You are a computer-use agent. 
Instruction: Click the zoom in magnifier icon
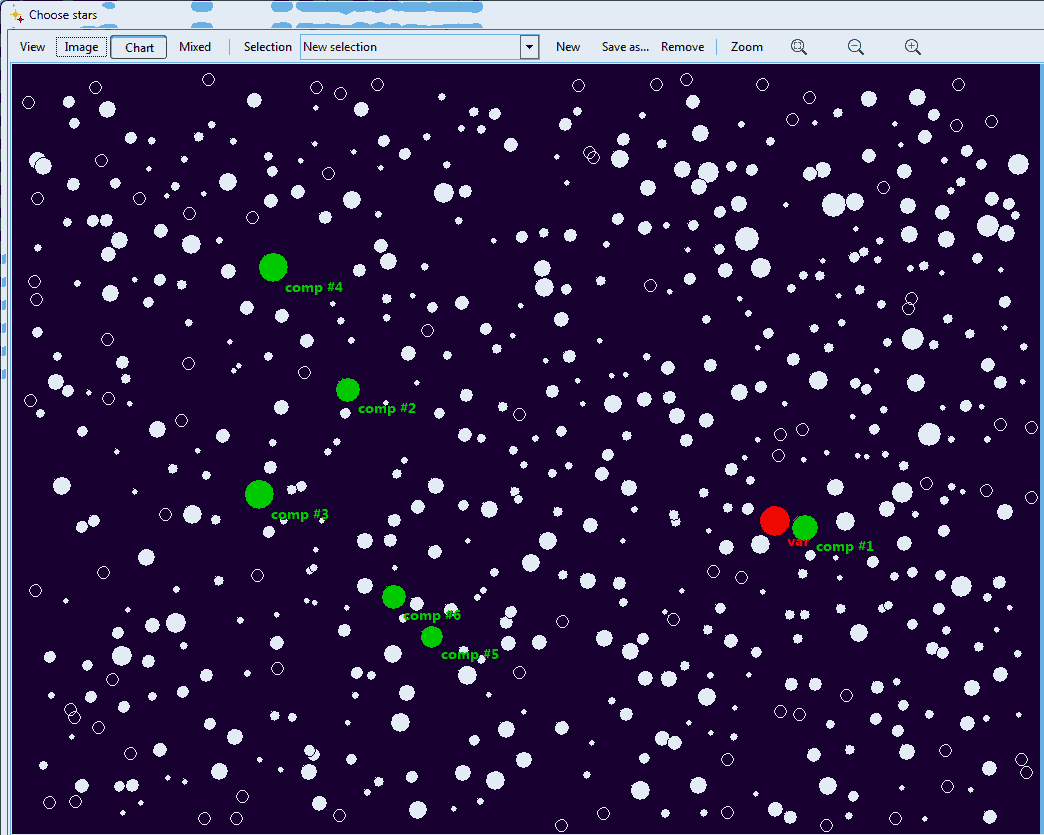tap(912, 47)
